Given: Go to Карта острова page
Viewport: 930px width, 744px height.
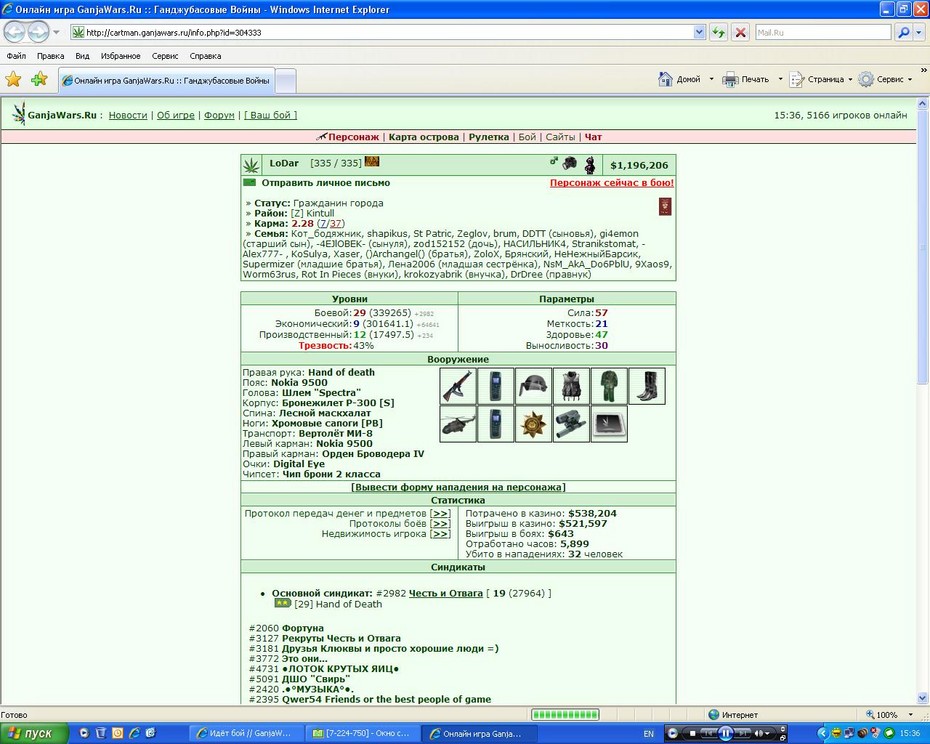Looking at the screenshot, I should pos(423,137).
